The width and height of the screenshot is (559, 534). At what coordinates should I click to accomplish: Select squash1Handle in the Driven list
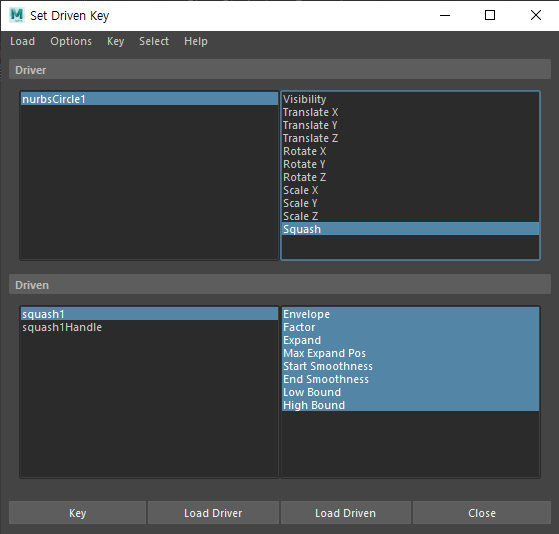click(x=149, y=327)
